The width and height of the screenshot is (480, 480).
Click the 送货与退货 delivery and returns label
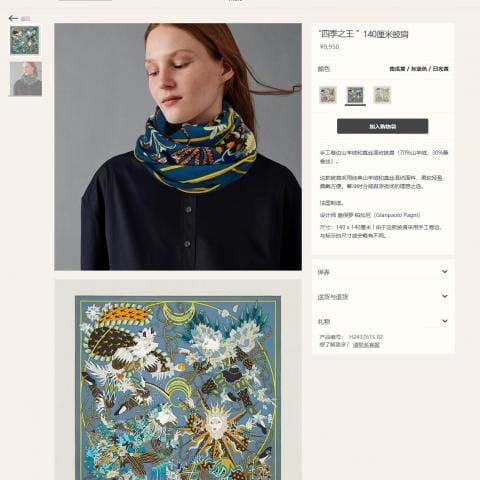click(333, 297)
